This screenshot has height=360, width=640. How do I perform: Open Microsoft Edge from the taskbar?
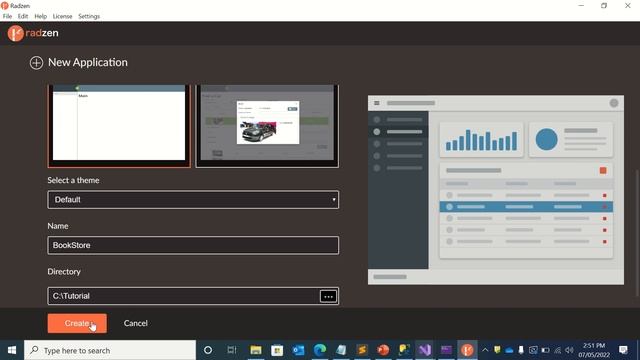(x=320, y=350)
